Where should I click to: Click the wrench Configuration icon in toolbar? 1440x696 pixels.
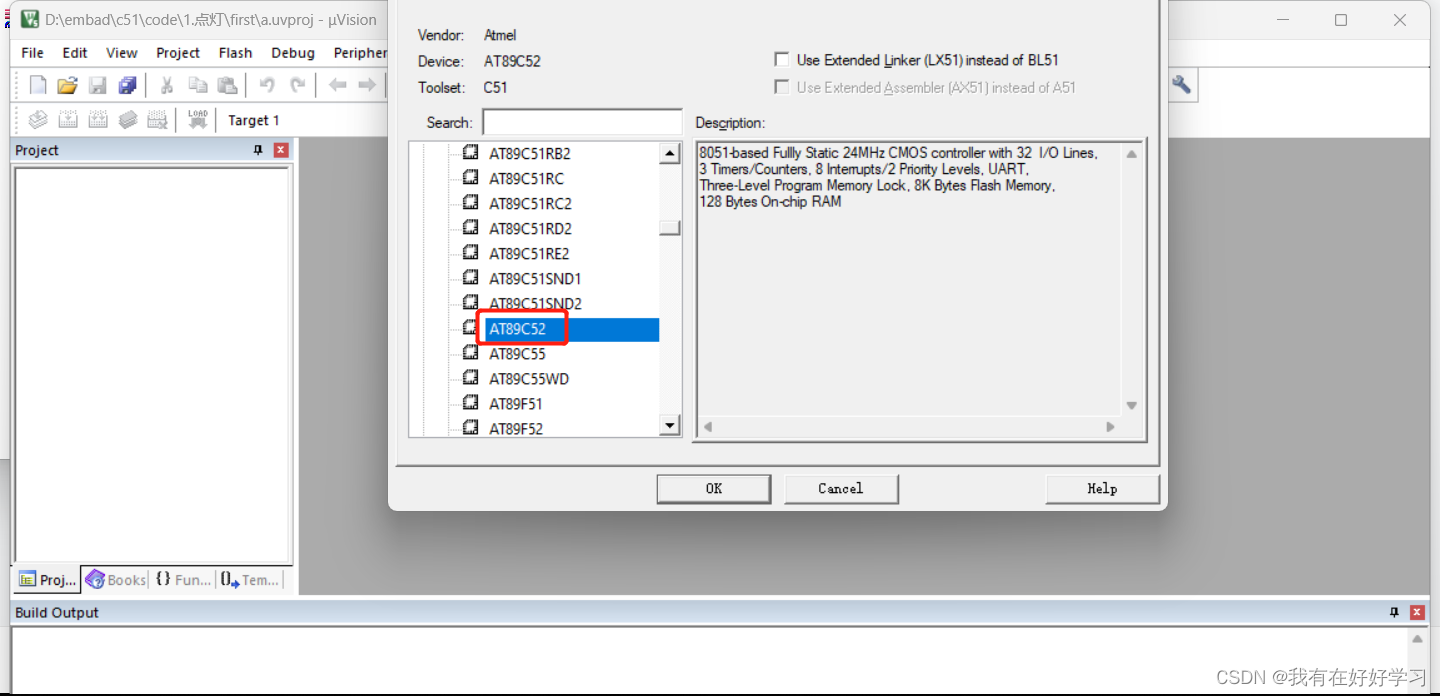pyautogui.click(x=1181, y=85)
